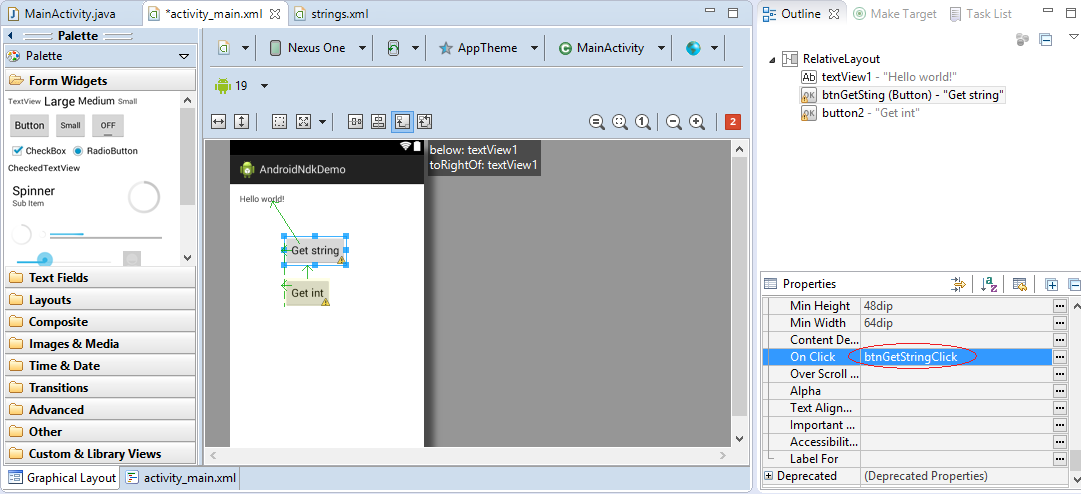Screen dimensions: 1081x494
Task: Click the Get int button on canvas
Action: (307, 293)
